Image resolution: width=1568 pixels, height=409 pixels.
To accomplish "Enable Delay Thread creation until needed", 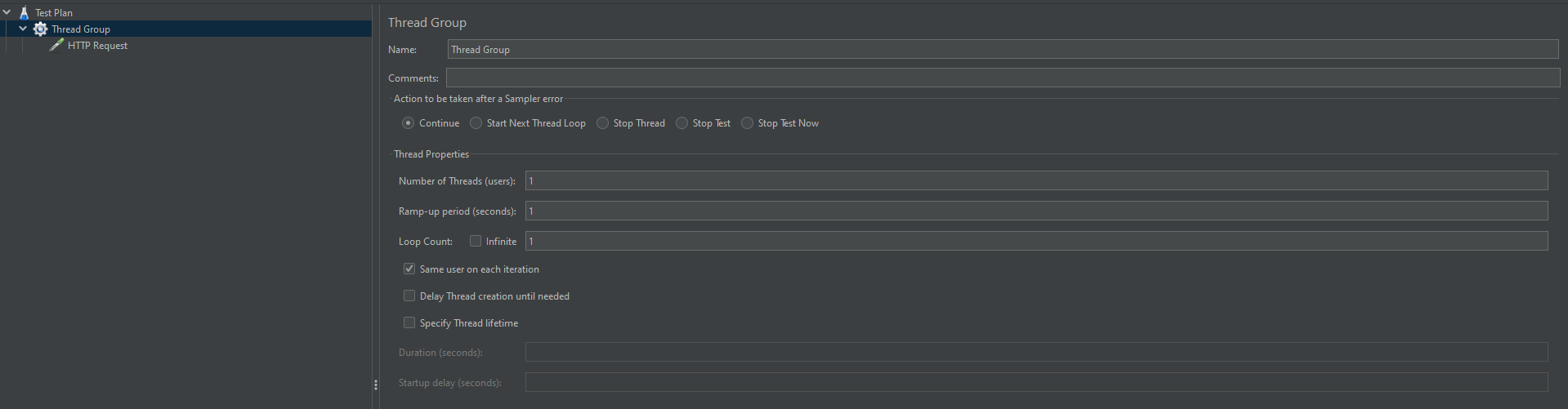I will point(409,296).
